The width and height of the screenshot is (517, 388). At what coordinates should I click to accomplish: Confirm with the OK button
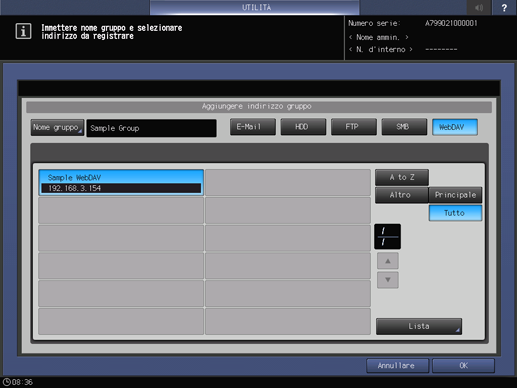(463, 366)
